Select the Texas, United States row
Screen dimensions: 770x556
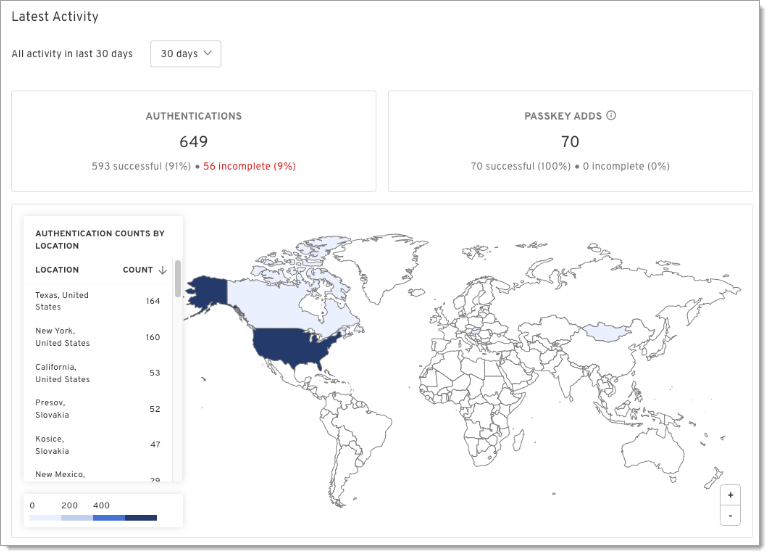[98, 301]
